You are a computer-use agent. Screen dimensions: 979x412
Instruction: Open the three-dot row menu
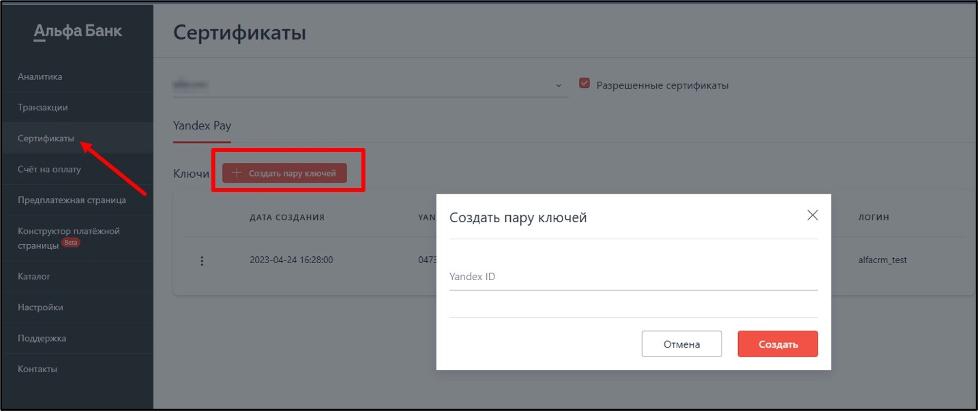click(202, 261)
